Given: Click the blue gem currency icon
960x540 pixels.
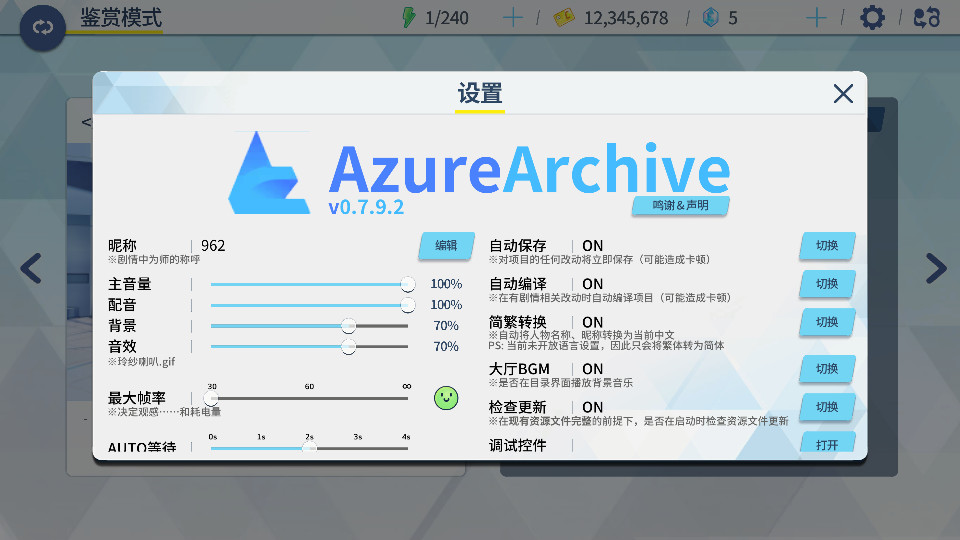Looking at the screenshot, I should 710,17.
